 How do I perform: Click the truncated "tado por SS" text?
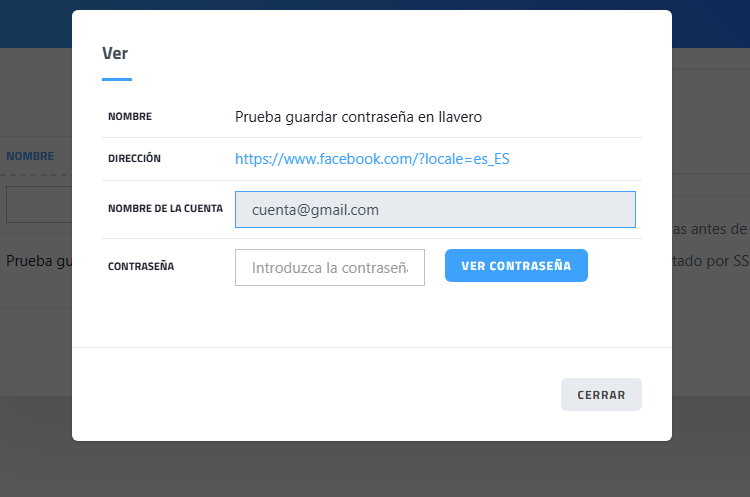tap(709, 261)
